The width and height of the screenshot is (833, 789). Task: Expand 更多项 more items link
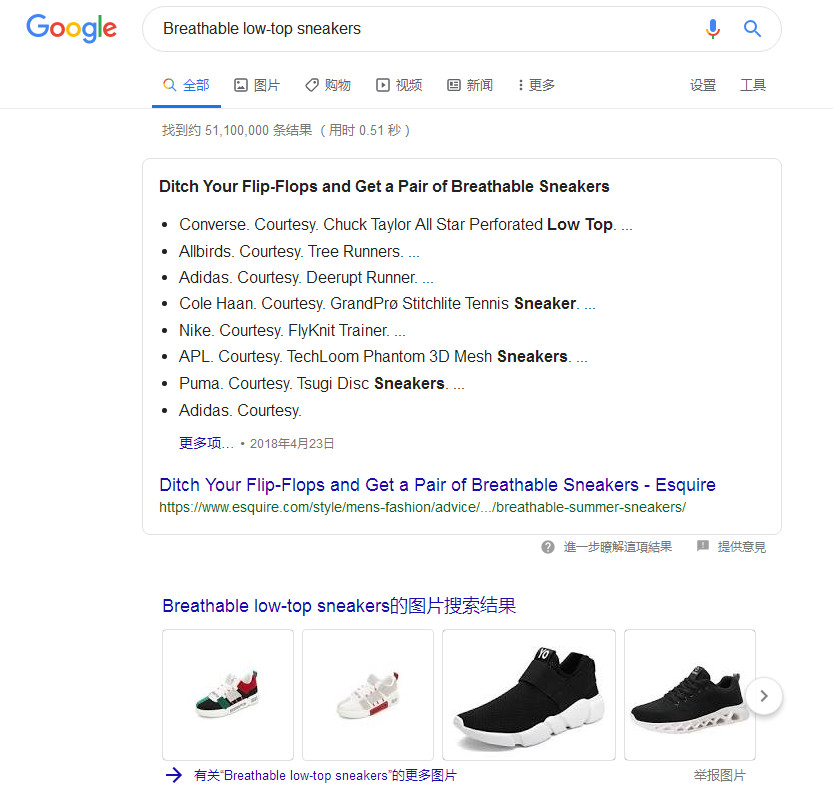pos(206,443)
